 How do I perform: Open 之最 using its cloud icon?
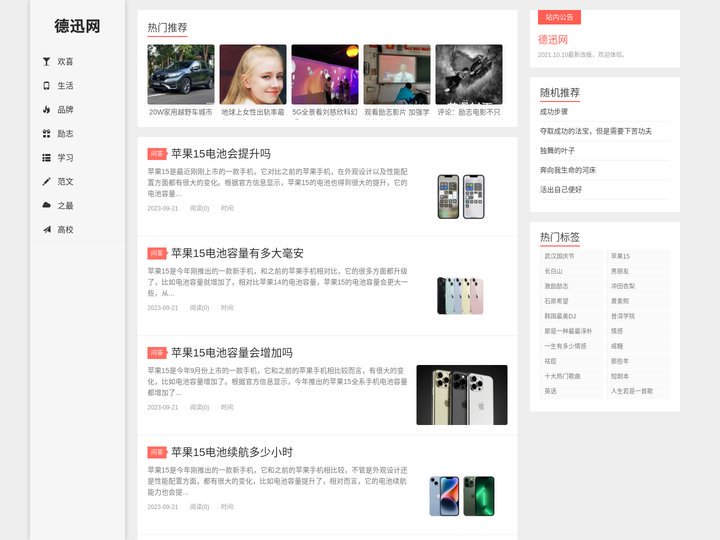pyautogui.click(x=46, y=205)
